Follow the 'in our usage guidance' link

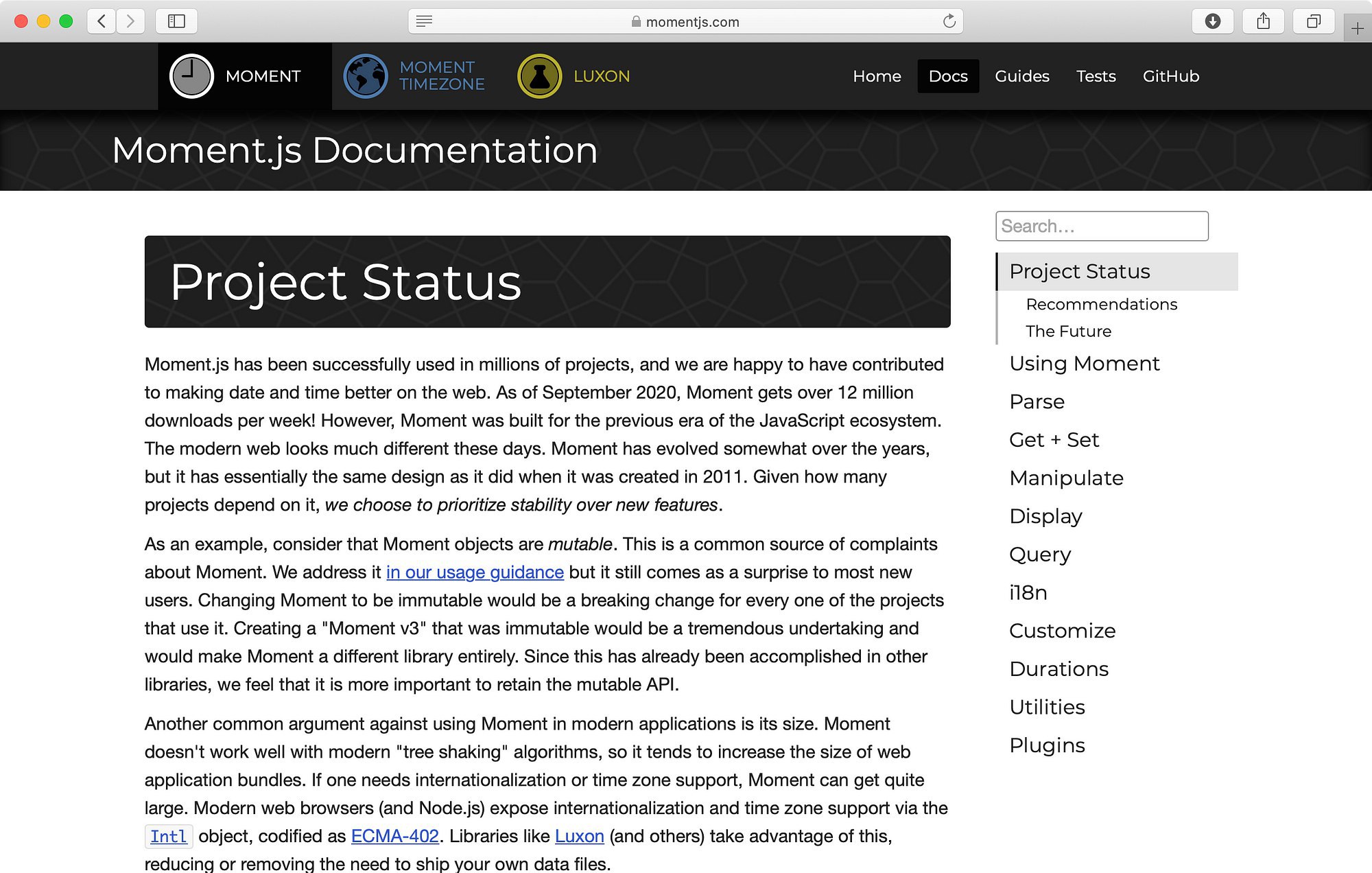475,572
